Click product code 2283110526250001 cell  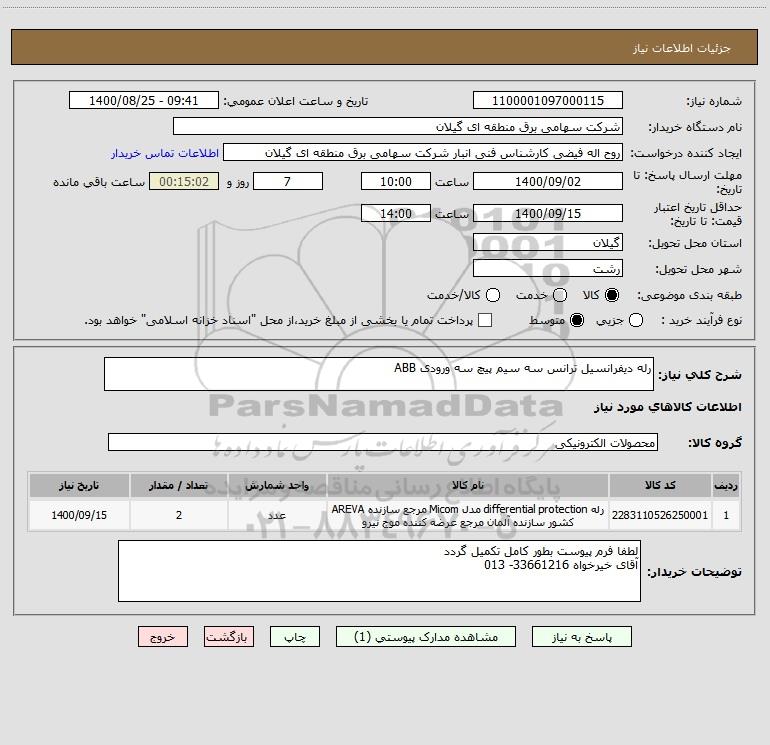coord(660,515)
